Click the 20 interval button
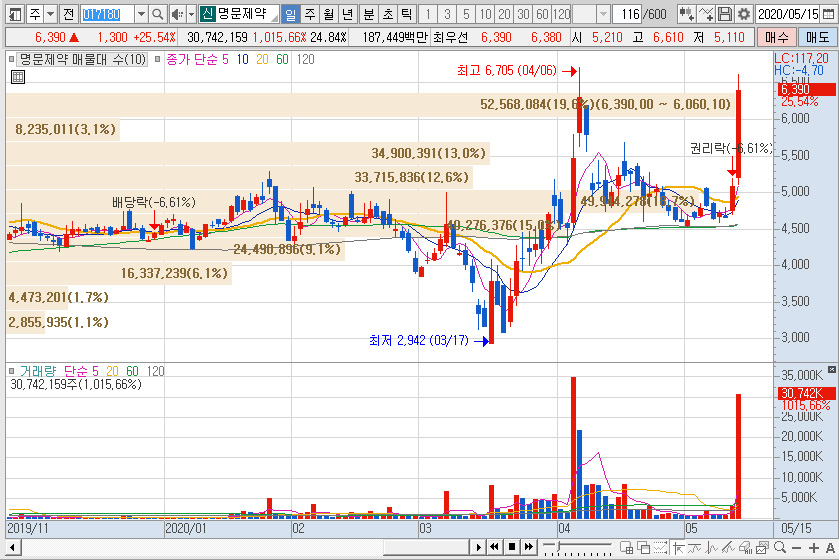 pos(504,14)
